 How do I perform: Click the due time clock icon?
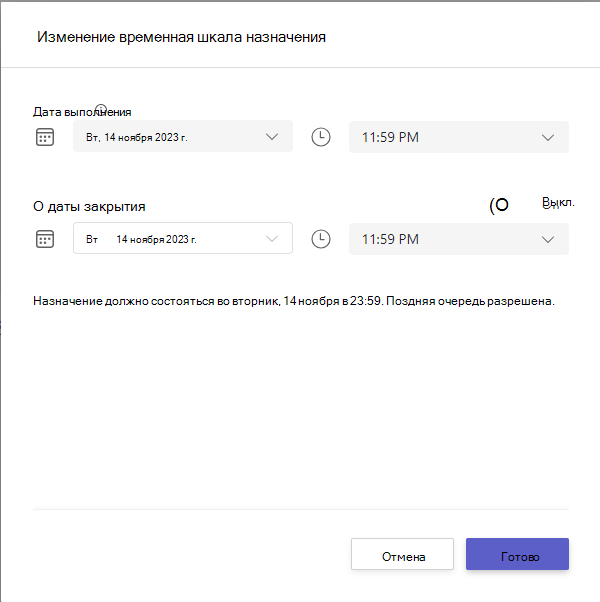[x=321, y=137]
